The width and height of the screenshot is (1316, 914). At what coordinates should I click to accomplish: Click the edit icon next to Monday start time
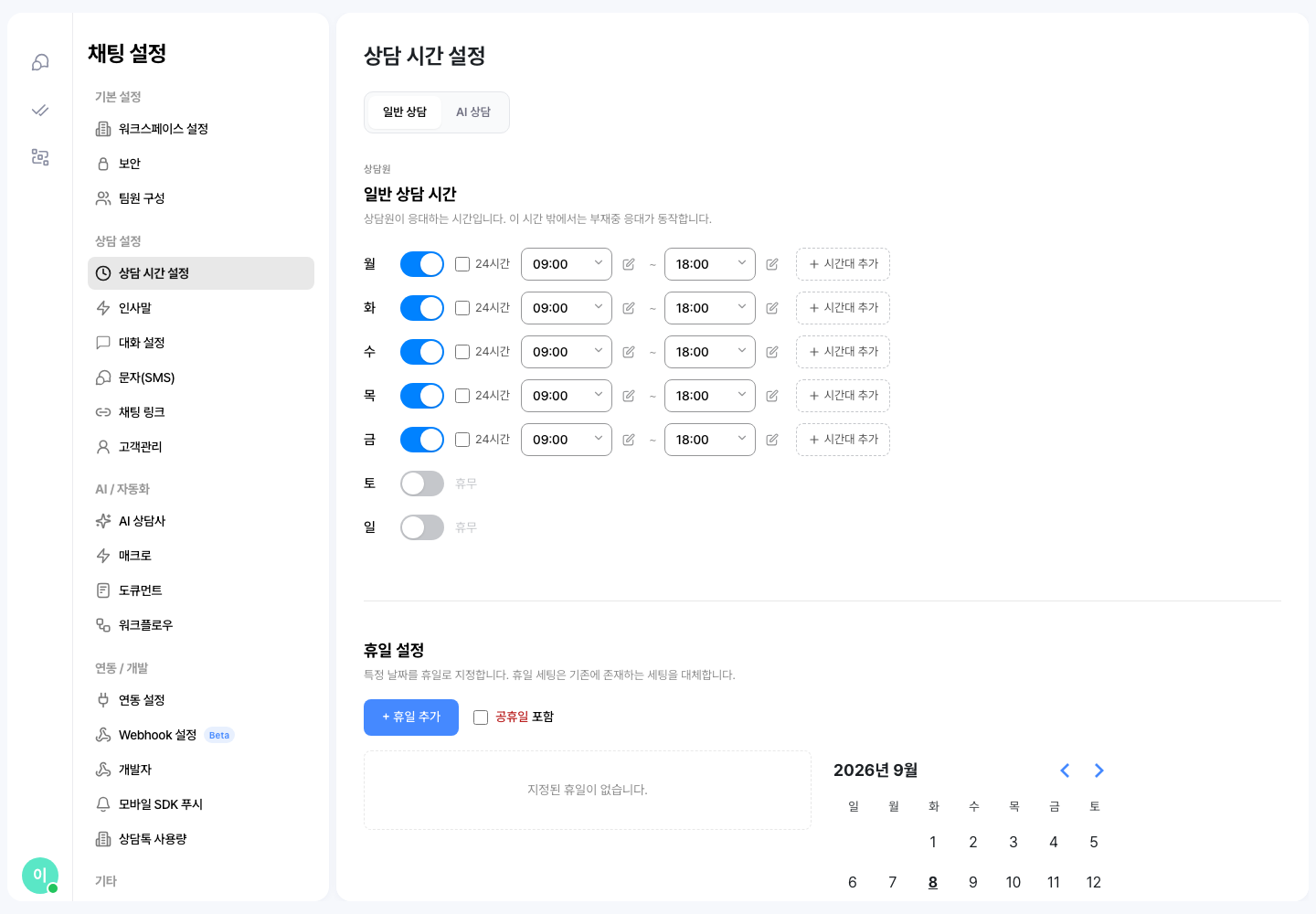pyautogui.click(x=629, y=264)
